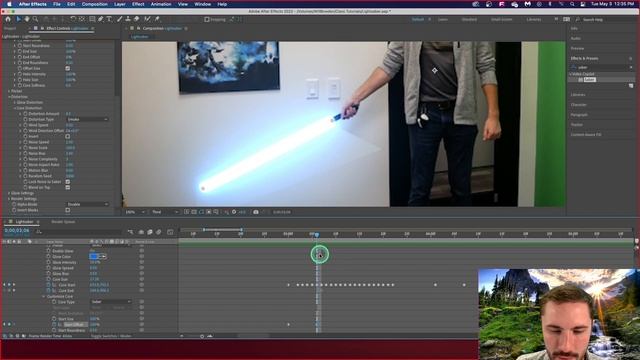The image size is (640, 360).
Task: Select the Pen tool
Action: click(x=101, y=19)
